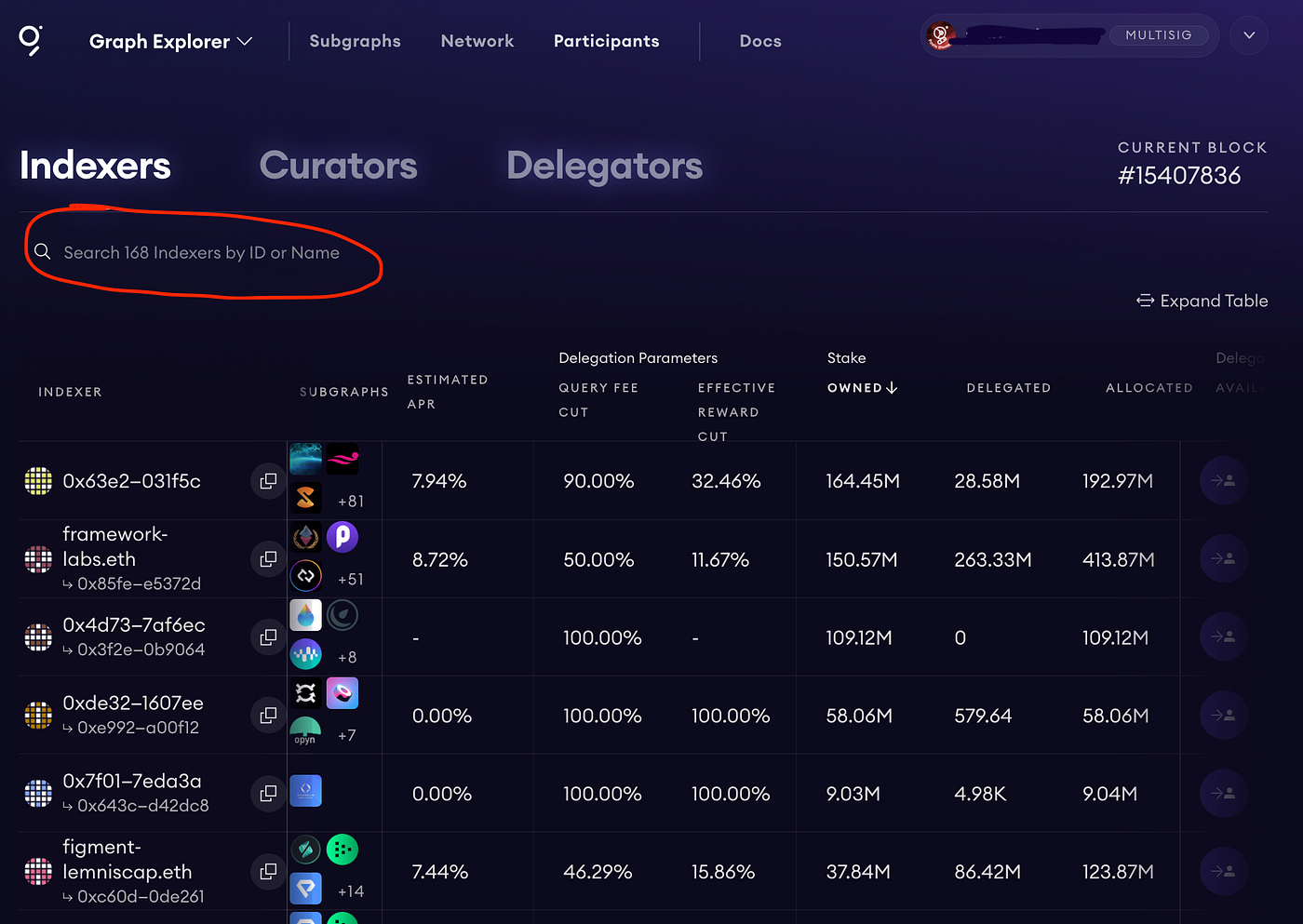Toggle sorting on the ESTIMATED APR column

click(x=447, y=392)
